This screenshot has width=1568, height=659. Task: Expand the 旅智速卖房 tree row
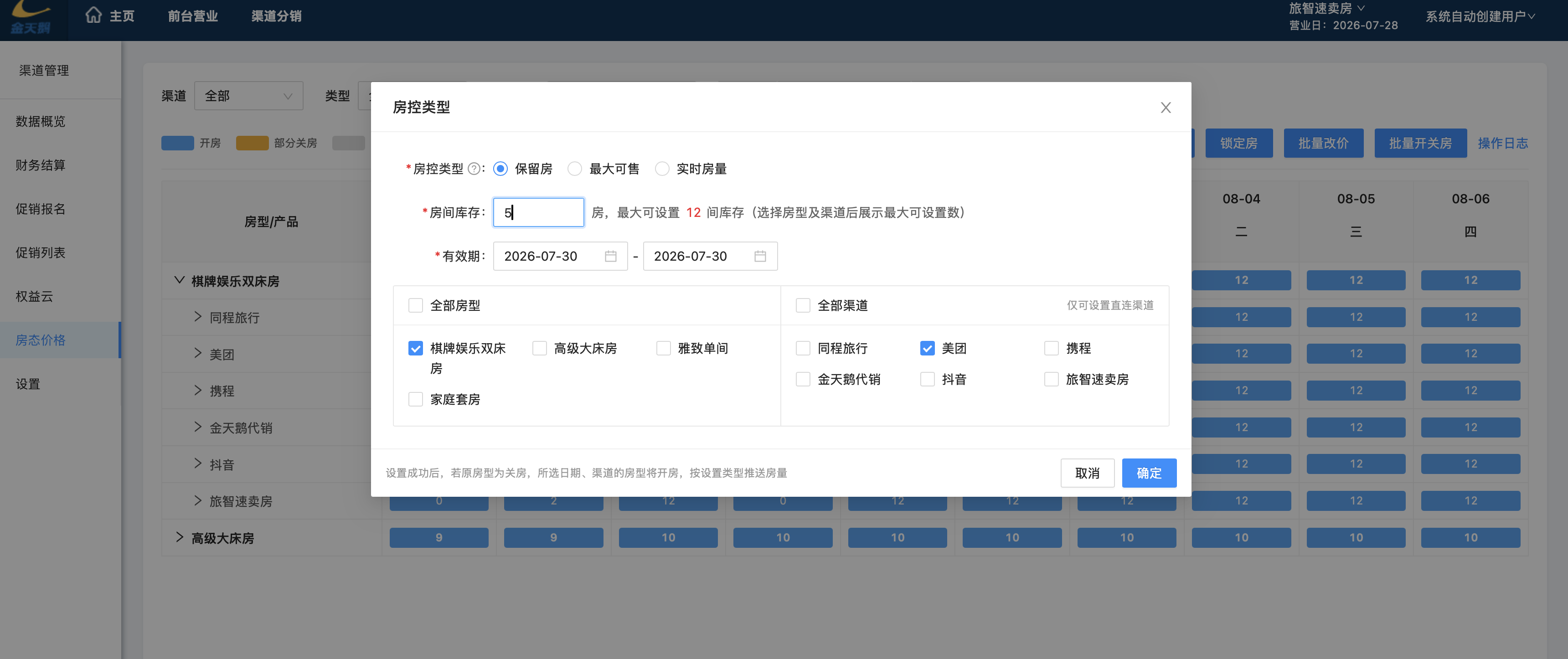pyautogui.click(x=198, y=501)
